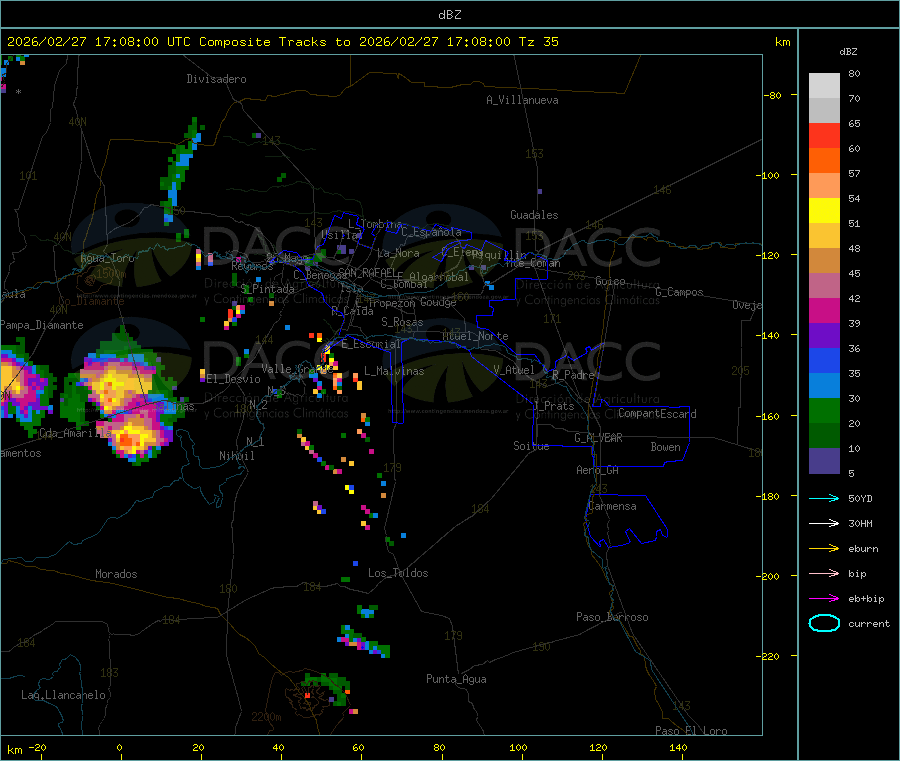Click the green echo cluster near Punta_Agua
This screenshot has width=900, height=761.
tap(325, 689)
